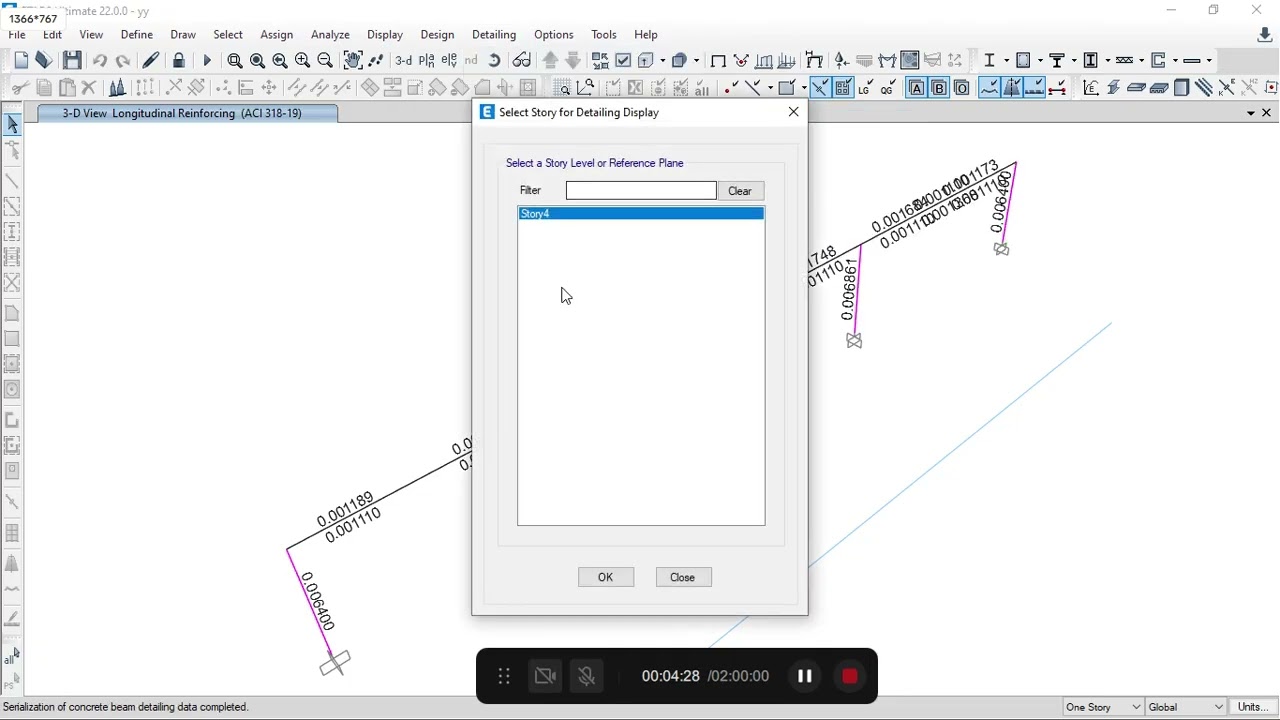The width and height of the screenshot is (1280, 720).
Task: Switch to Plan view icon
Action: click(x=427, y=61)
